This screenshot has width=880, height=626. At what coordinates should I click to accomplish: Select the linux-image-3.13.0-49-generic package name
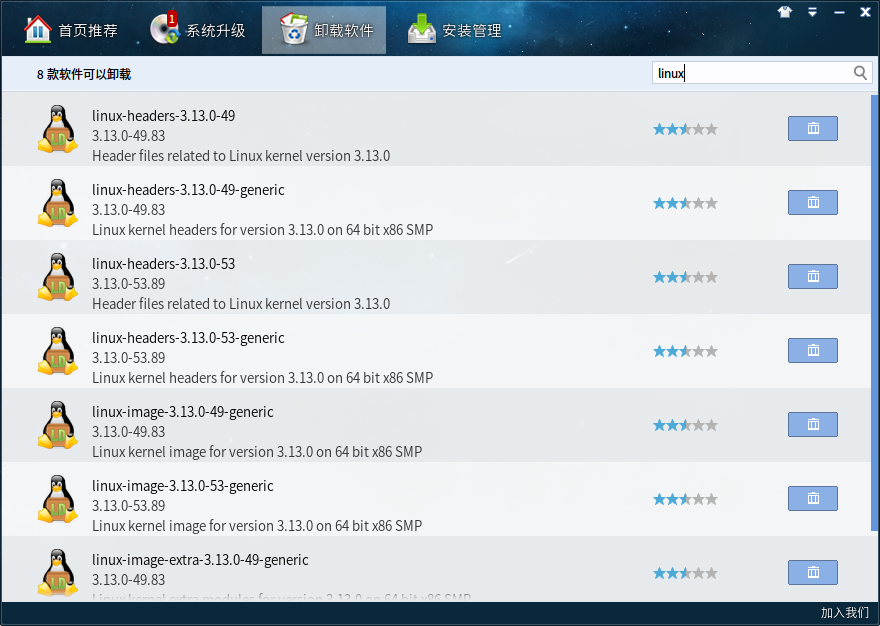182,413
